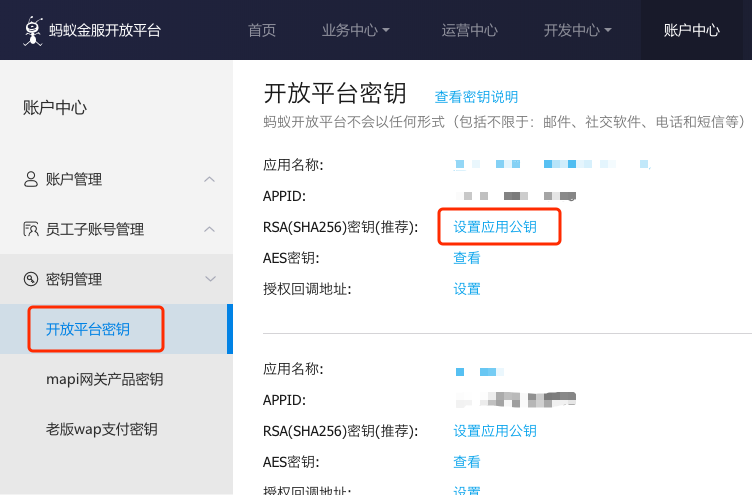Image resolution: width=752 pixels, height=495 pixels.
Task: Expand the 密钥管理 chevron arrow
Action: 209,279
